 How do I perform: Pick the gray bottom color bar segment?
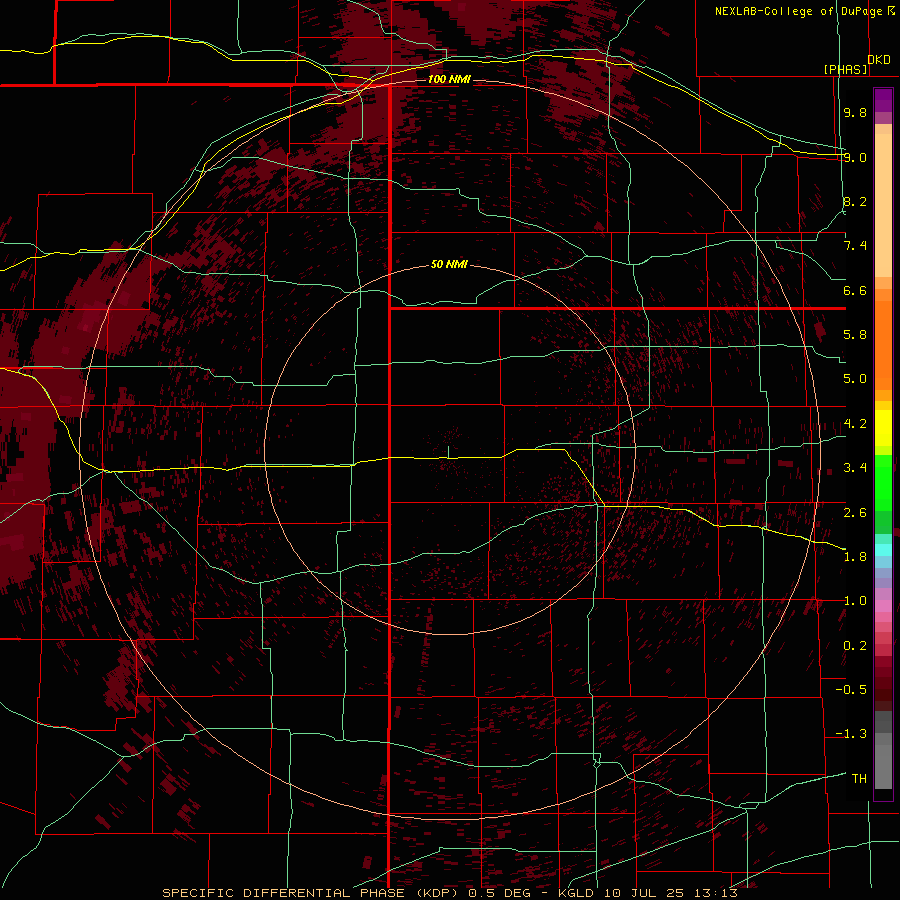point(883,766)
